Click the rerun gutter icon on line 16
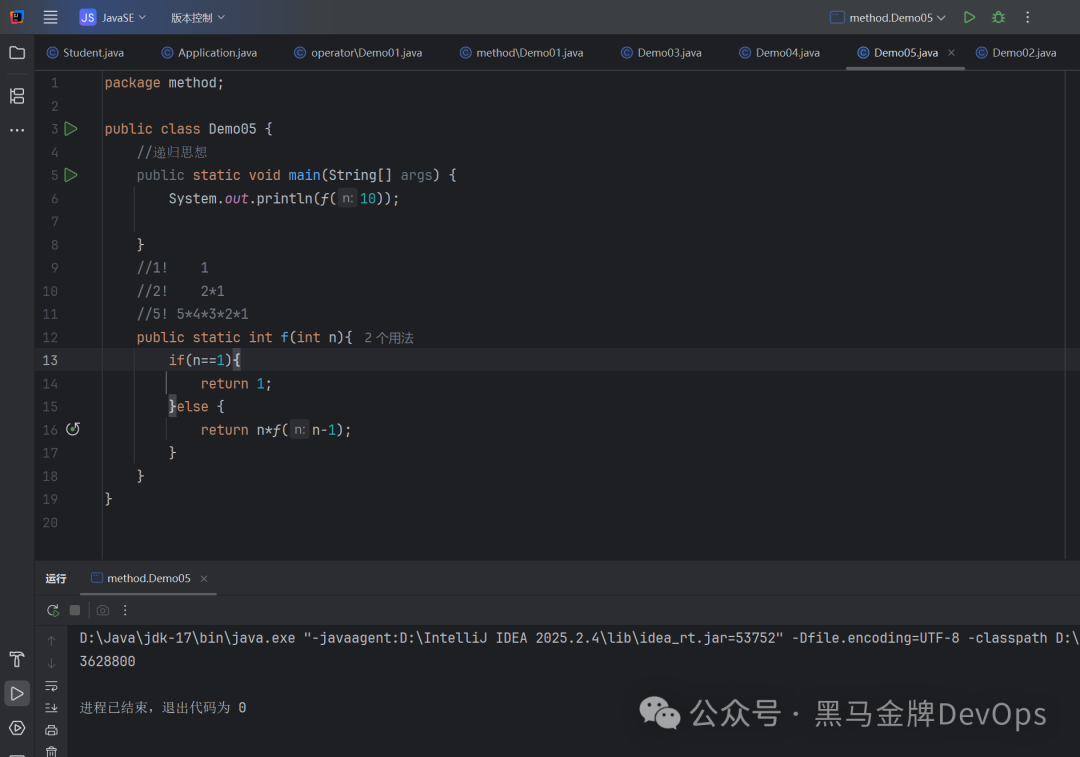The height and width of the screenshot is (757, 1080). pyautogui.click(x=71, y=429)
